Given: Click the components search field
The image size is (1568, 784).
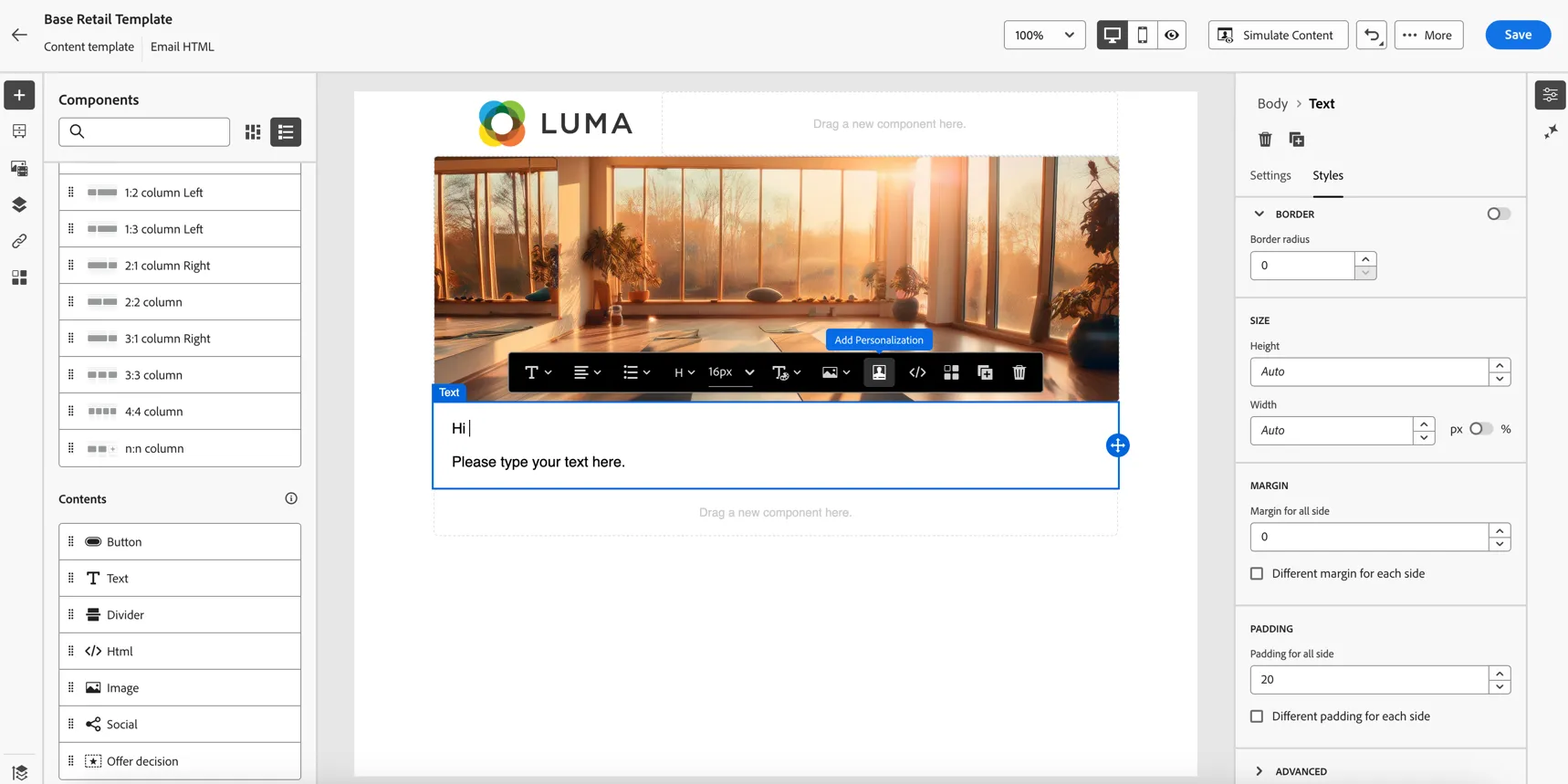Looking at the screenshot, I should [144, 132].
